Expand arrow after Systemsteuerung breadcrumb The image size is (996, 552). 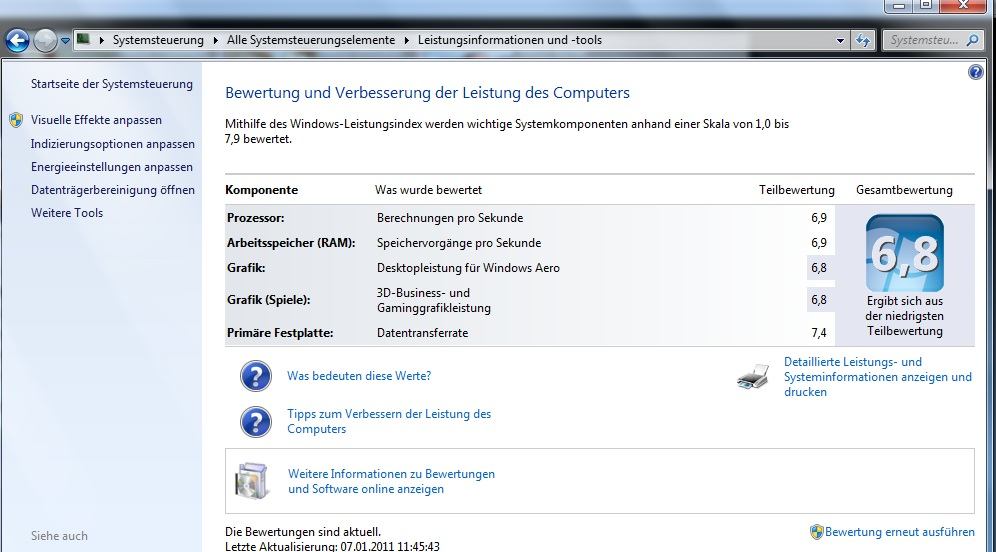(215, 40)
